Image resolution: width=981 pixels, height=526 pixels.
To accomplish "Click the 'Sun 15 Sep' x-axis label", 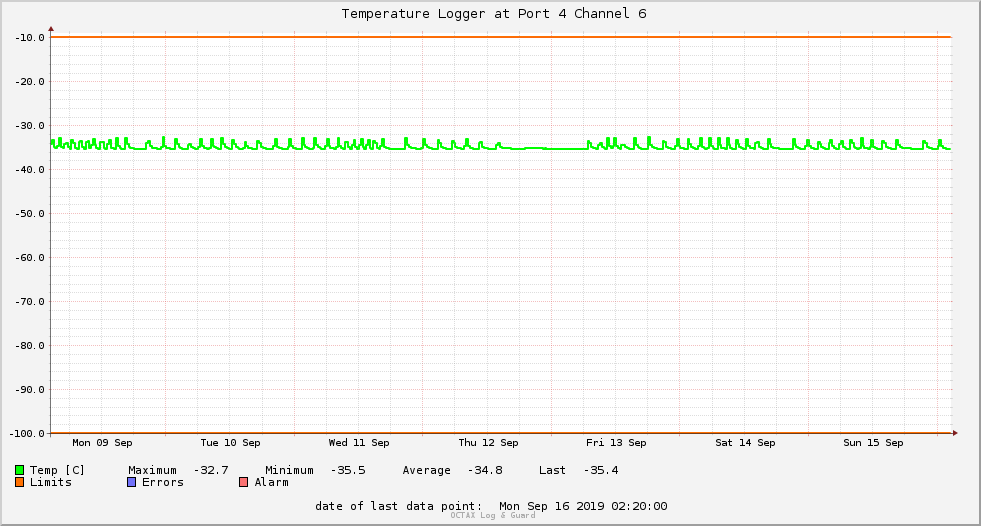I will tap(873, 443).
